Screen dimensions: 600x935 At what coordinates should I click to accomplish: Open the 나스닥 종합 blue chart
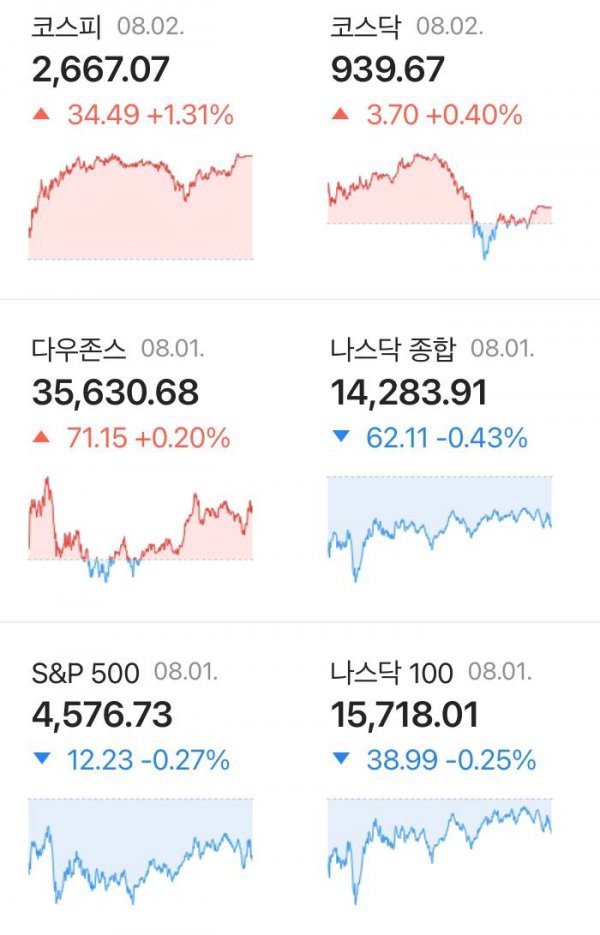coord(440,530)
